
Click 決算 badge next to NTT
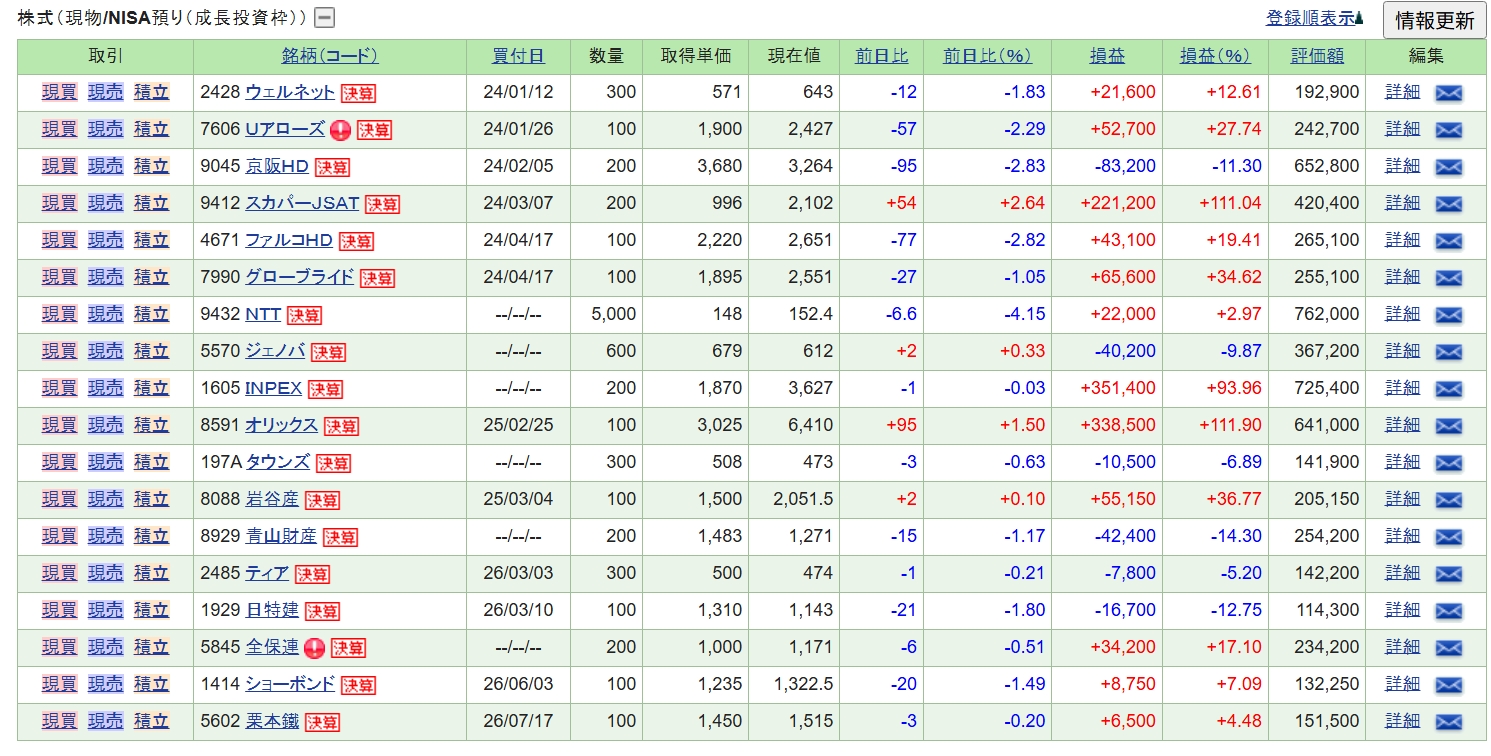point(304,315)
